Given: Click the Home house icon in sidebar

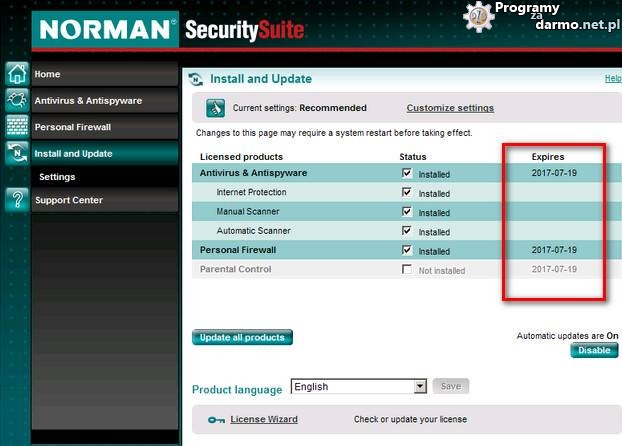Looking at the screenshot, I should (16, 74).
